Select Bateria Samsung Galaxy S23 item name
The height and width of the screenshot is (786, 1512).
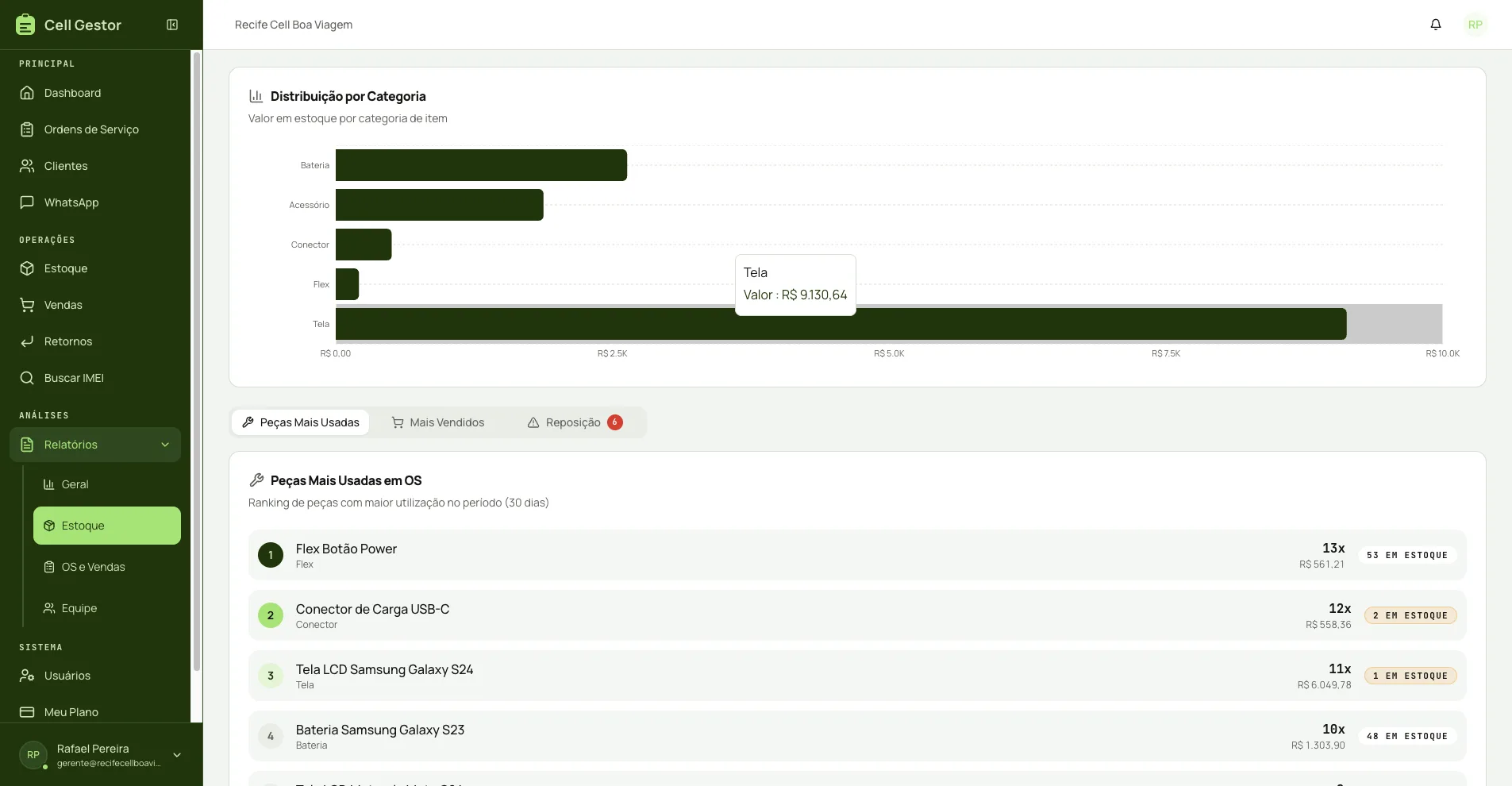pos(380,730)
